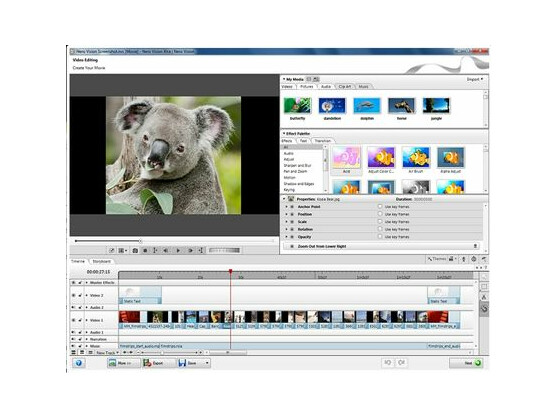This screenshot has height=418, width=557.
Task: Open the Transition tab in Effect Palette
Action: click(x=323, y=141)
